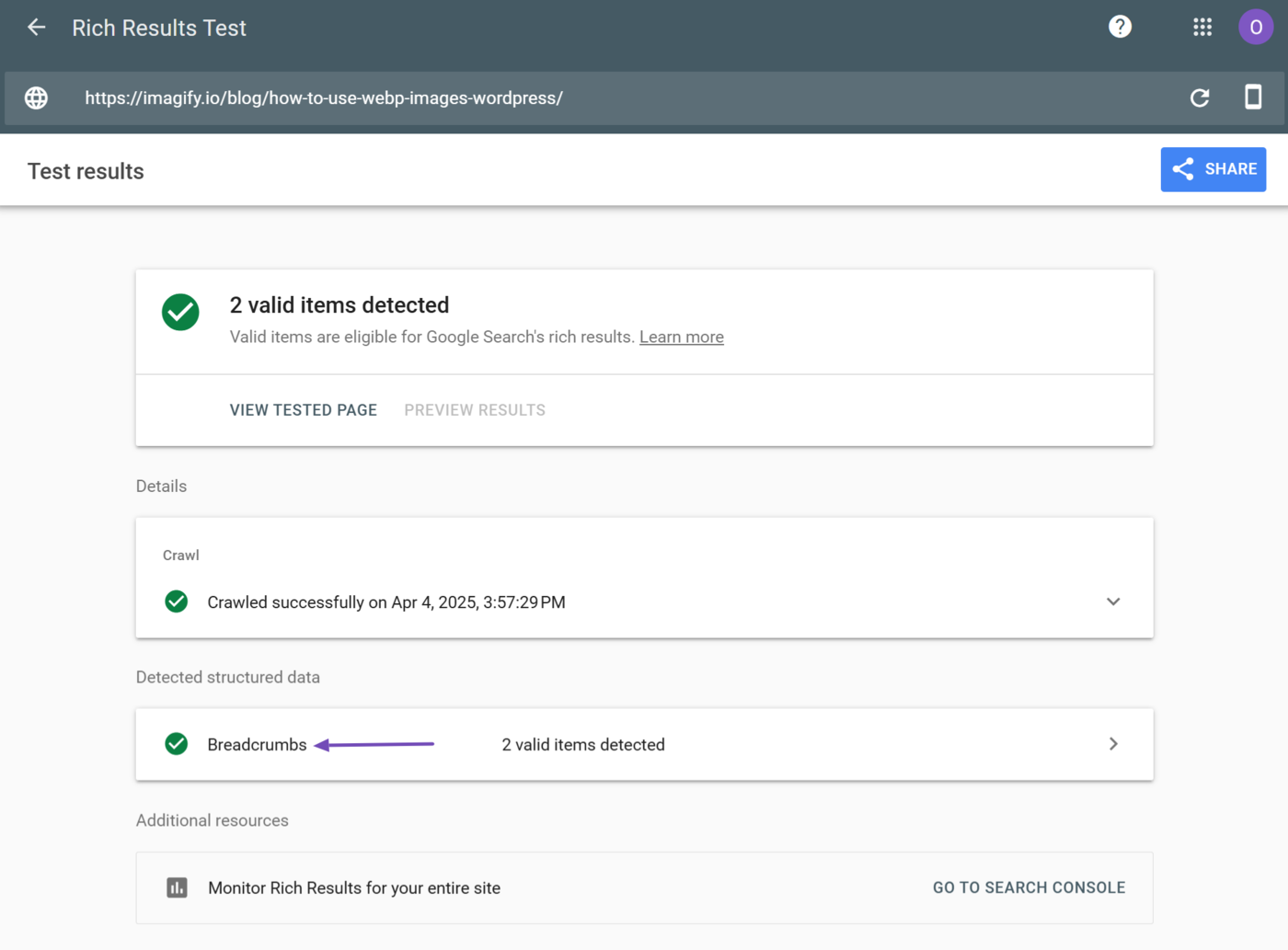Open Breadcrumbs details with right chevron

(1113, 744)
